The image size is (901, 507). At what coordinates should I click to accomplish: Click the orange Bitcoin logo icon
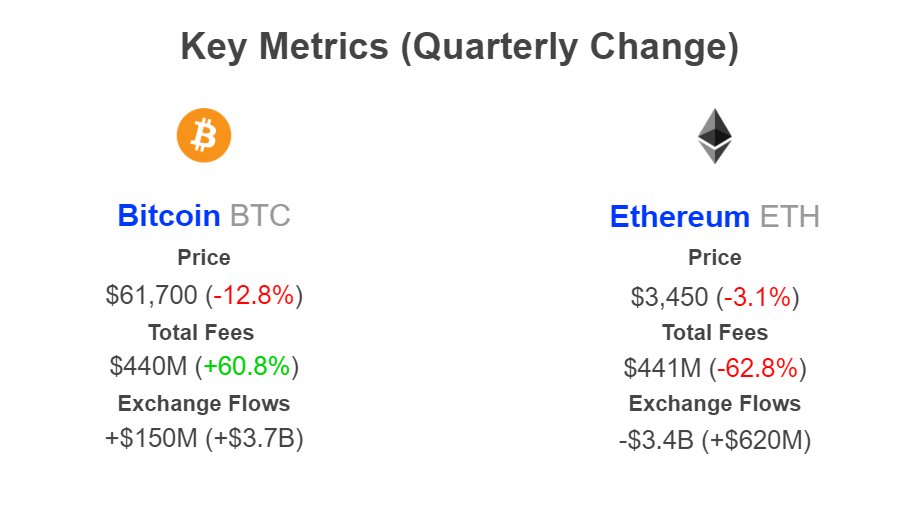[x=204, y=135]
